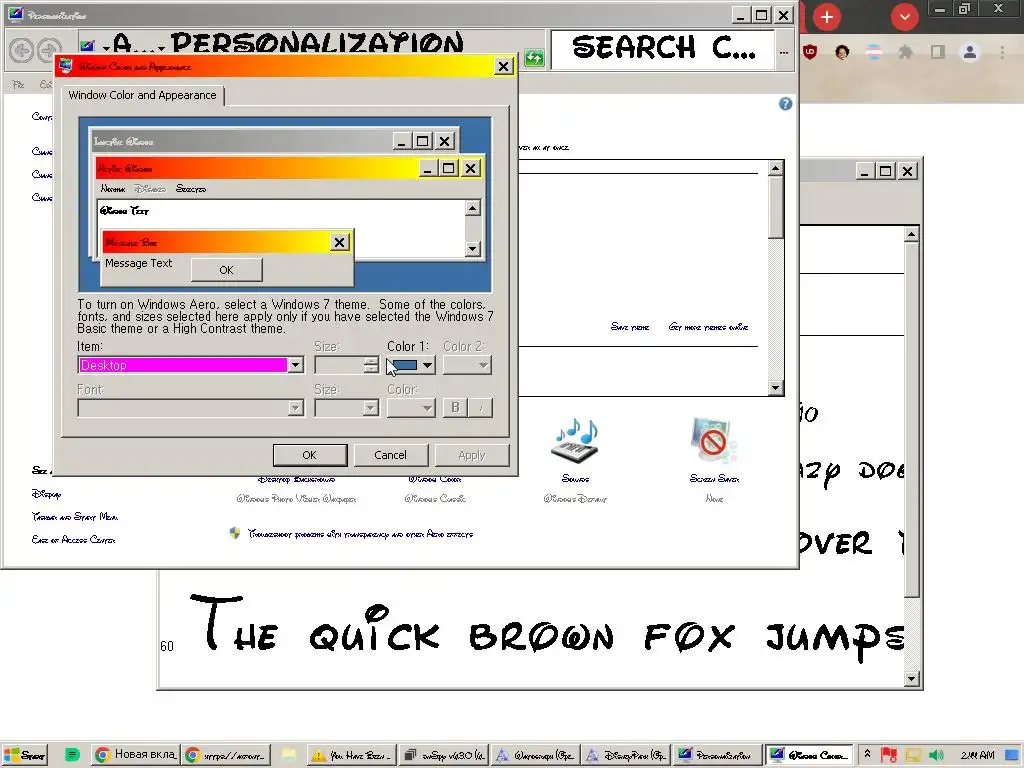Click the green refresh button beside the address bar
This screenshot has width=1024, height=768.
tap(534, 57)
